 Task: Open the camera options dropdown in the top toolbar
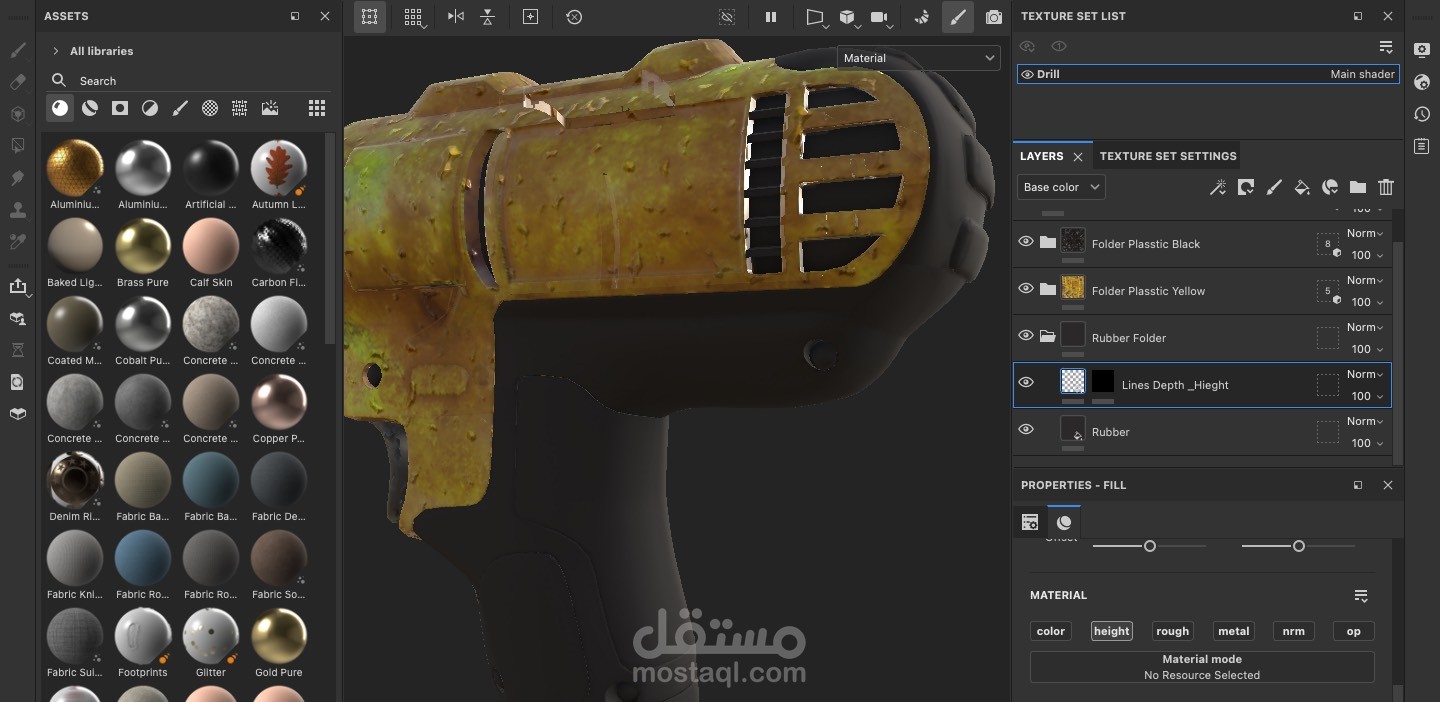[880, 17]
